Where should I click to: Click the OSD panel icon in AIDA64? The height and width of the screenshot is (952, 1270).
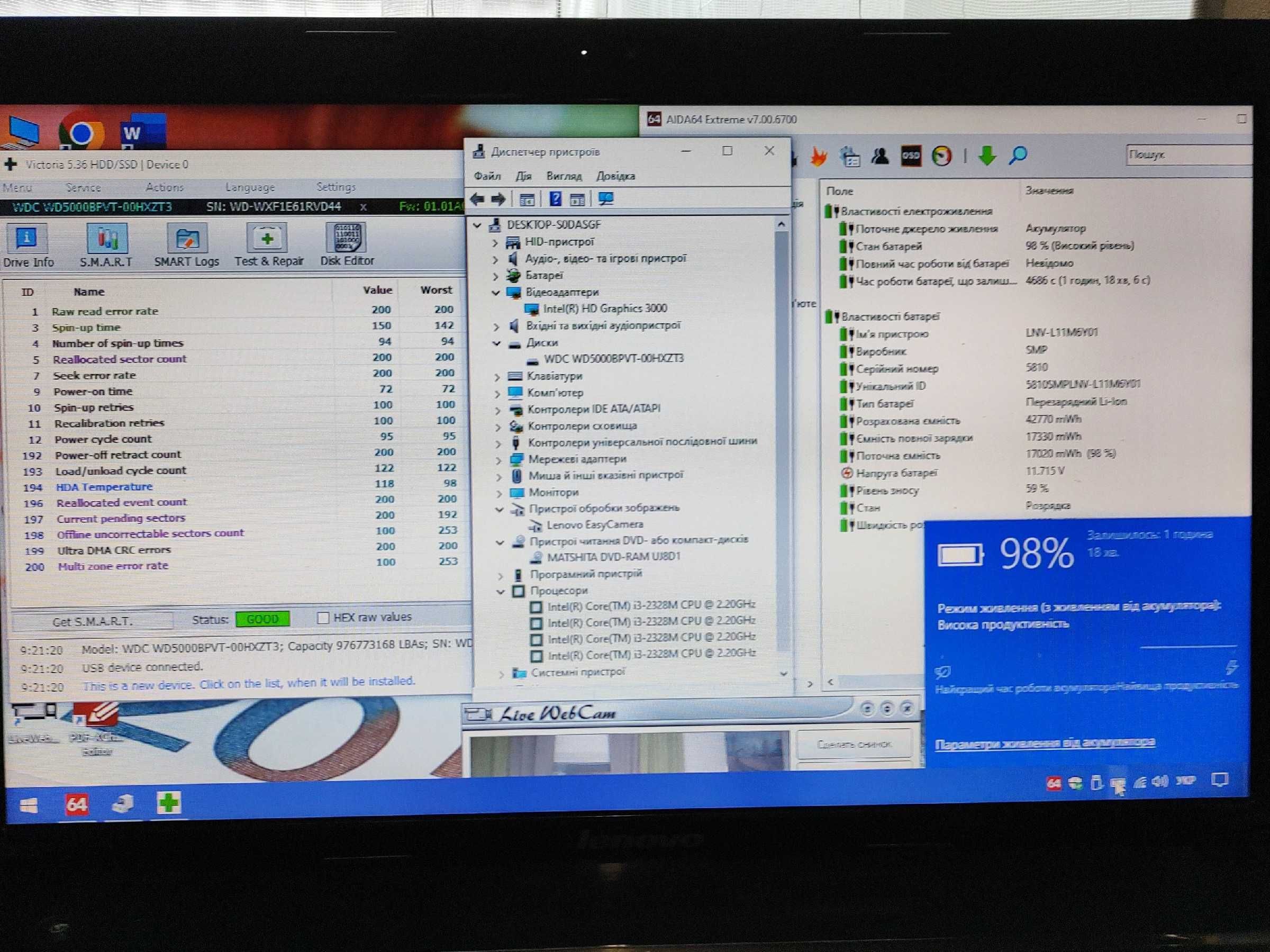tap(911, 156)
